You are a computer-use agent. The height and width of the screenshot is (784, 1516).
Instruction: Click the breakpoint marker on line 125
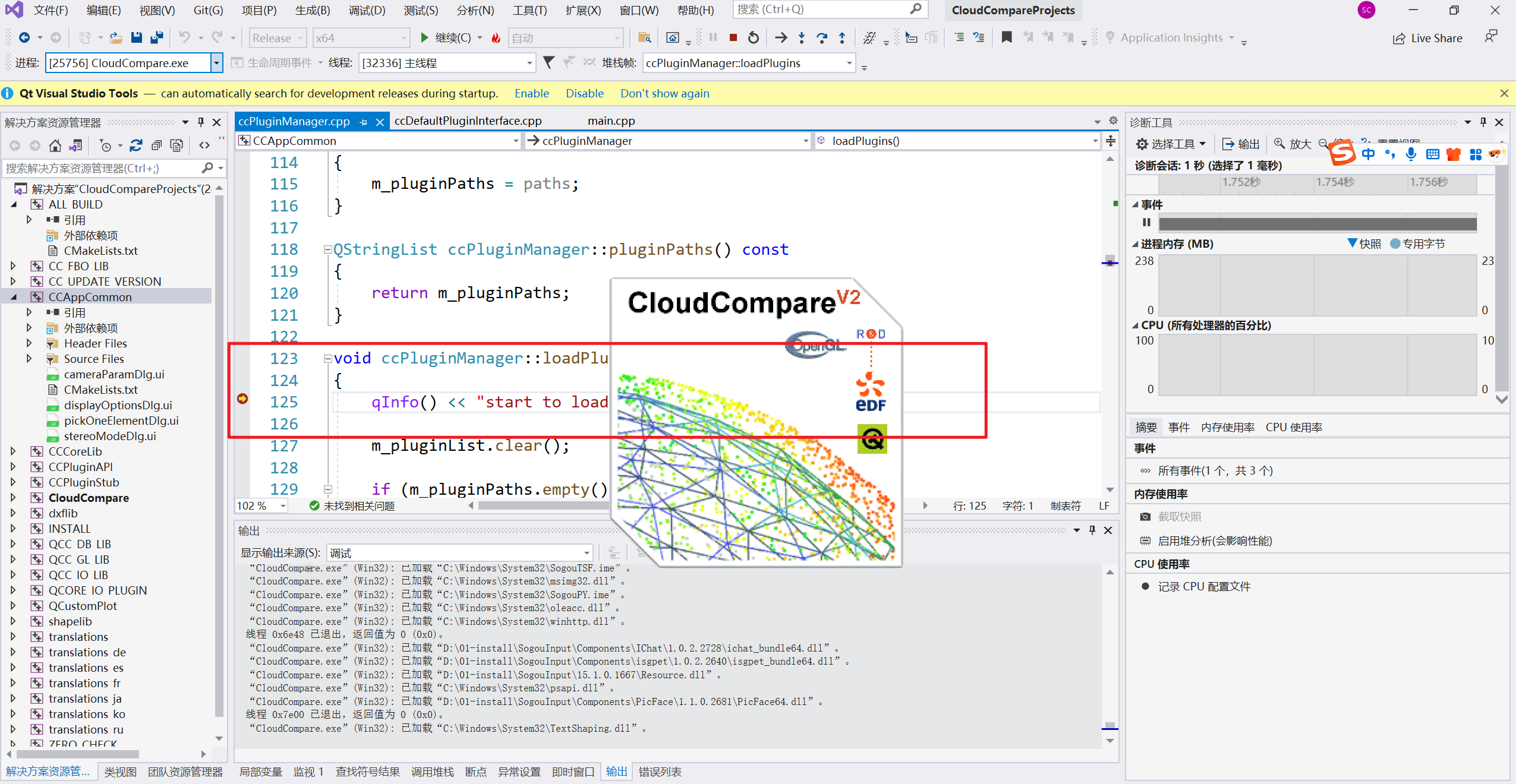coord(242,399)
